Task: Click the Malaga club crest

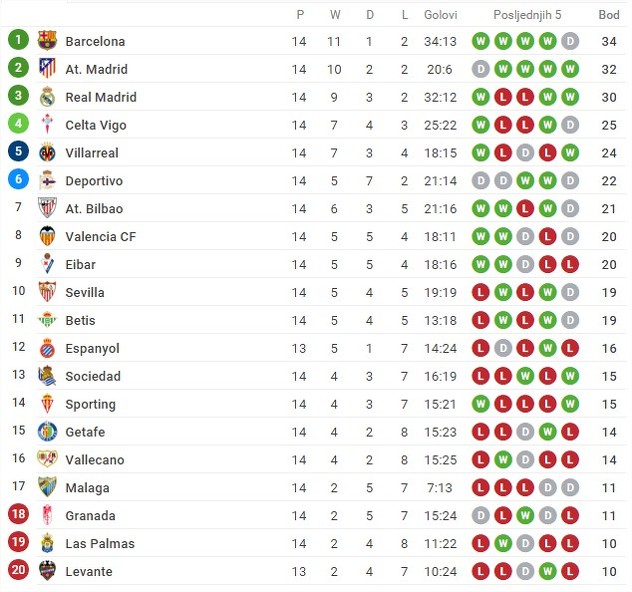Action: coord(47,487)
